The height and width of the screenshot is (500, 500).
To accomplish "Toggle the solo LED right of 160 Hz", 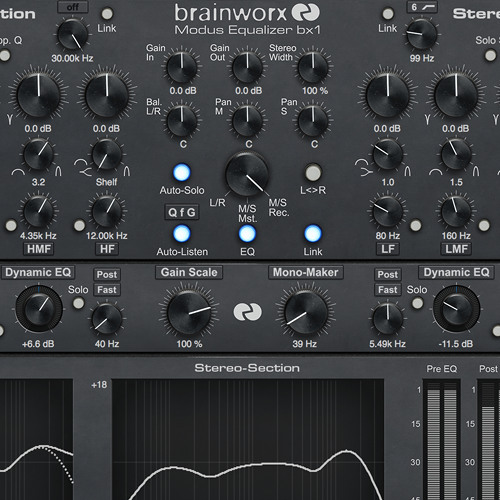I will coord(484,226).
